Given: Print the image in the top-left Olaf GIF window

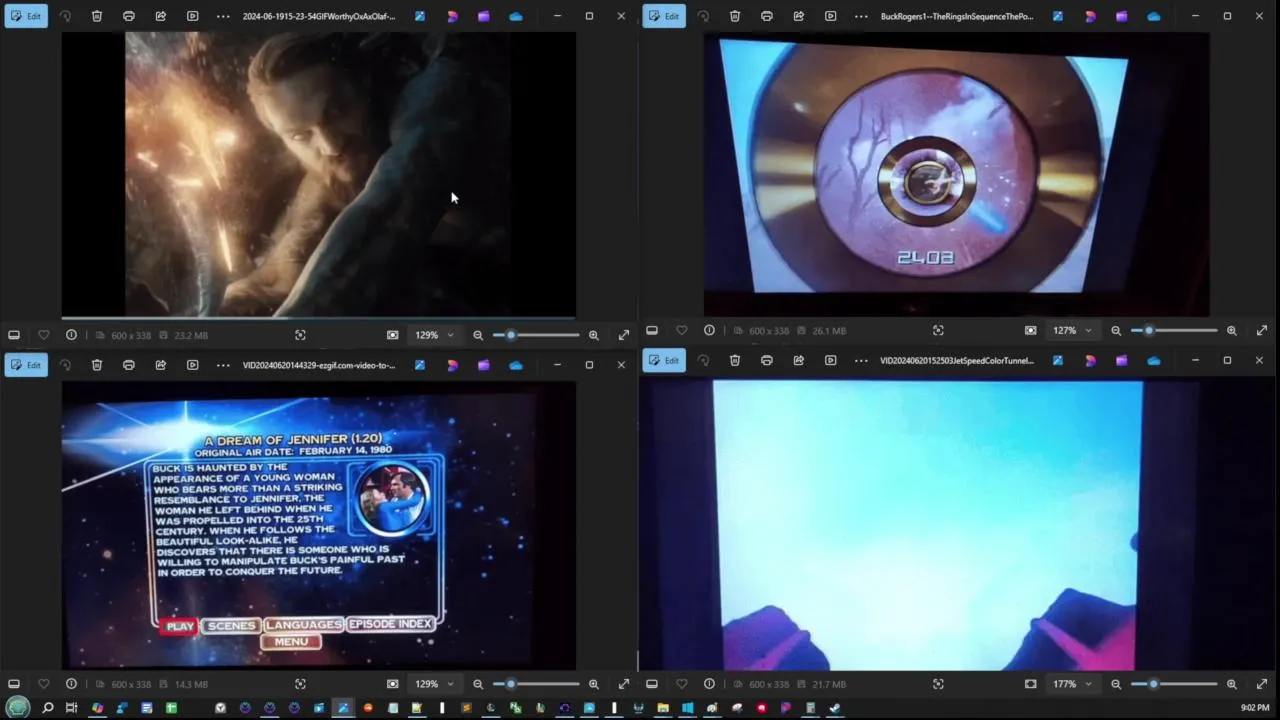Looking at the screenshot, I should click(x=129, y=16).
